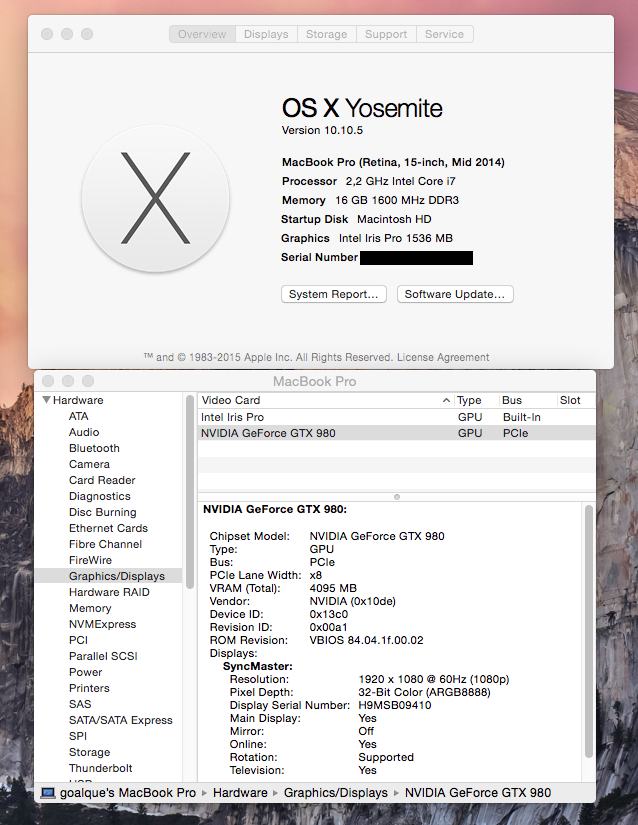Open the Service tab
Image resolution: width=638 pixels, height=825 pixels.
point(444,34)
